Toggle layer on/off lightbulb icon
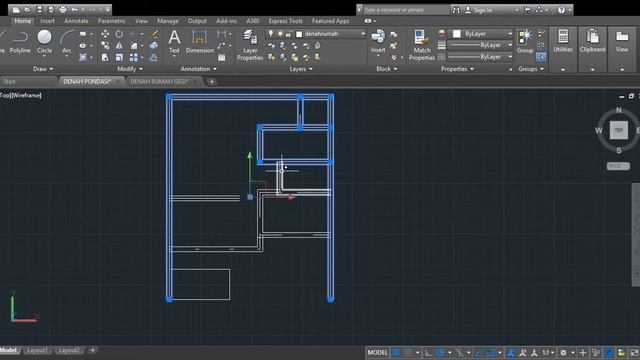The height and width of the screenshot is (360, 640). 271,34
